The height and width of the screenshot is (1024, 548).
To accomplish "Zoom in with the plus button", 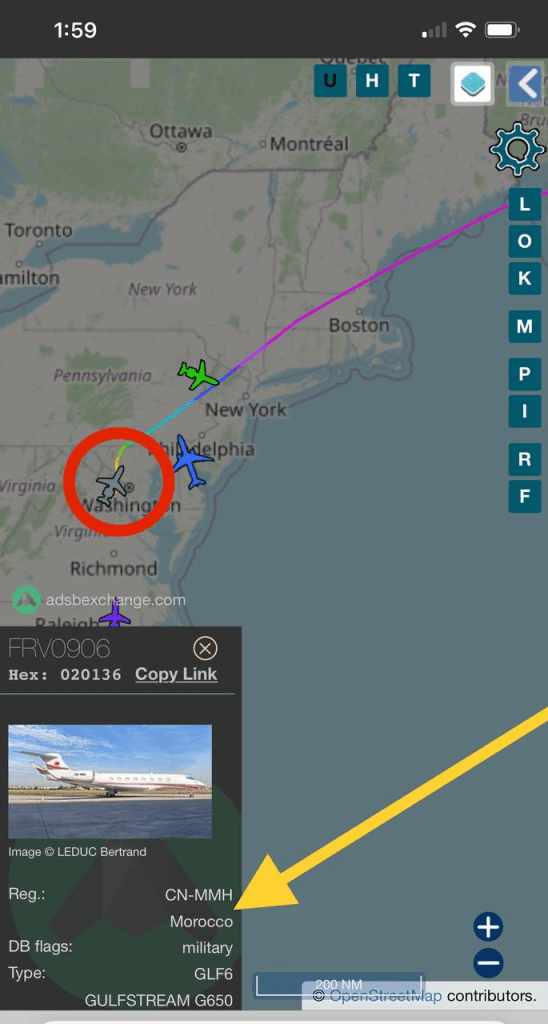I will (489, 927).
